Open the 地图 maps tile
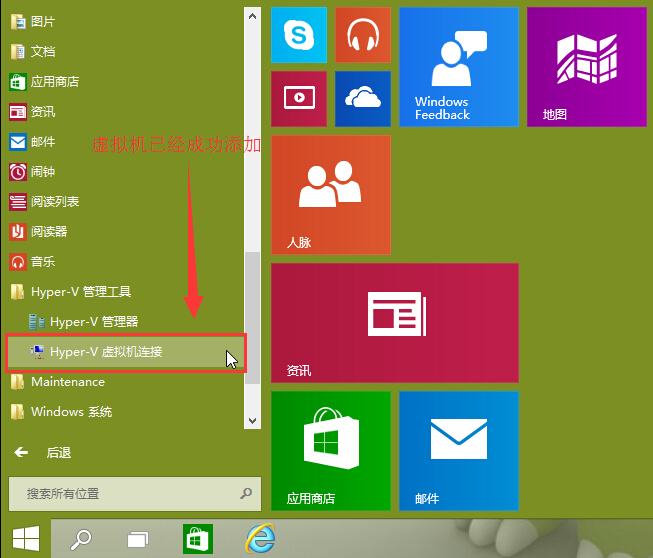The width and height of the screenshot is (653, 558). point(586,67)
